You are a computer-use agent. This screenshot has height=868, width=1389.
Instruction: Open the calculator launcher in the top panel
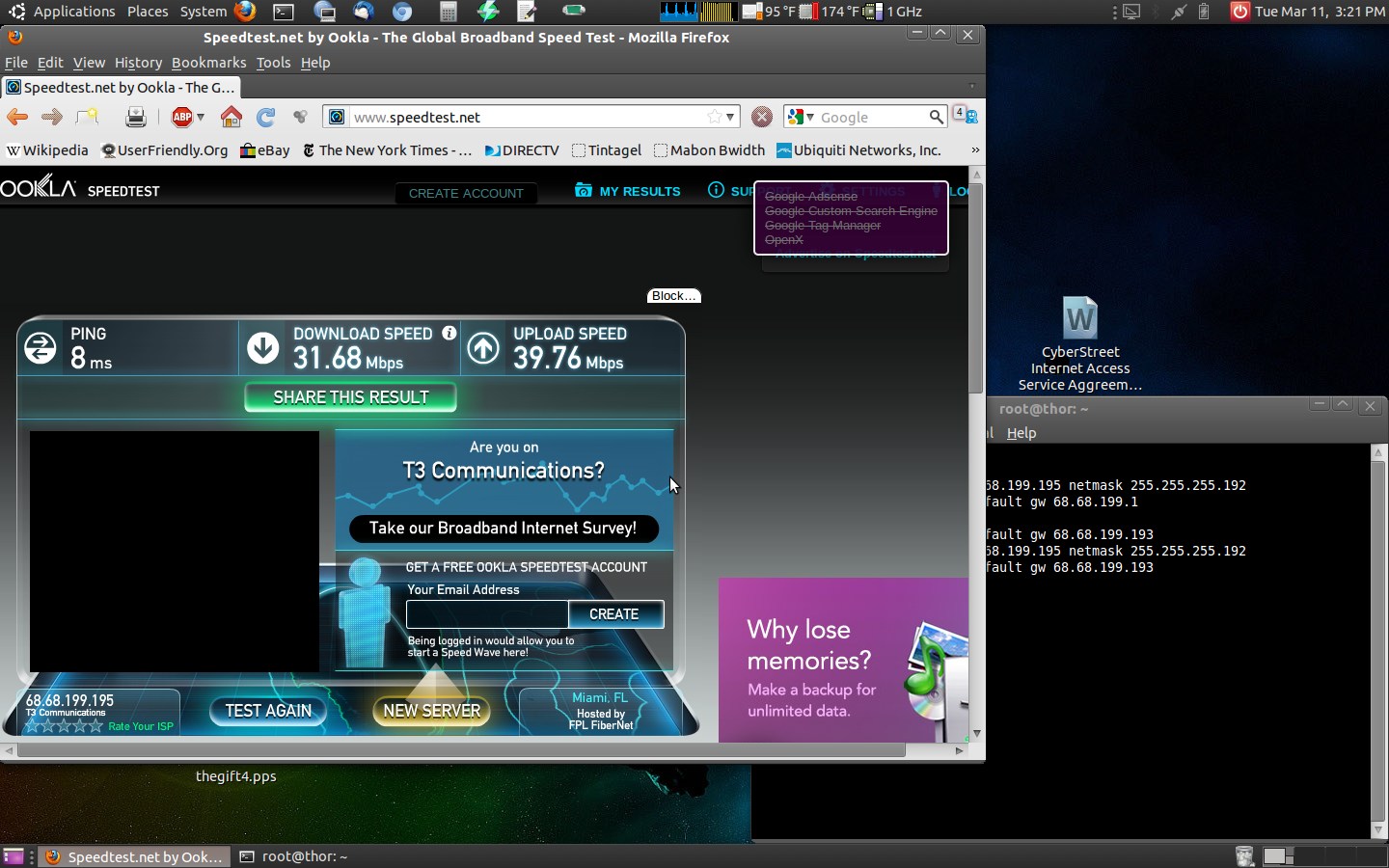[448, 12]
